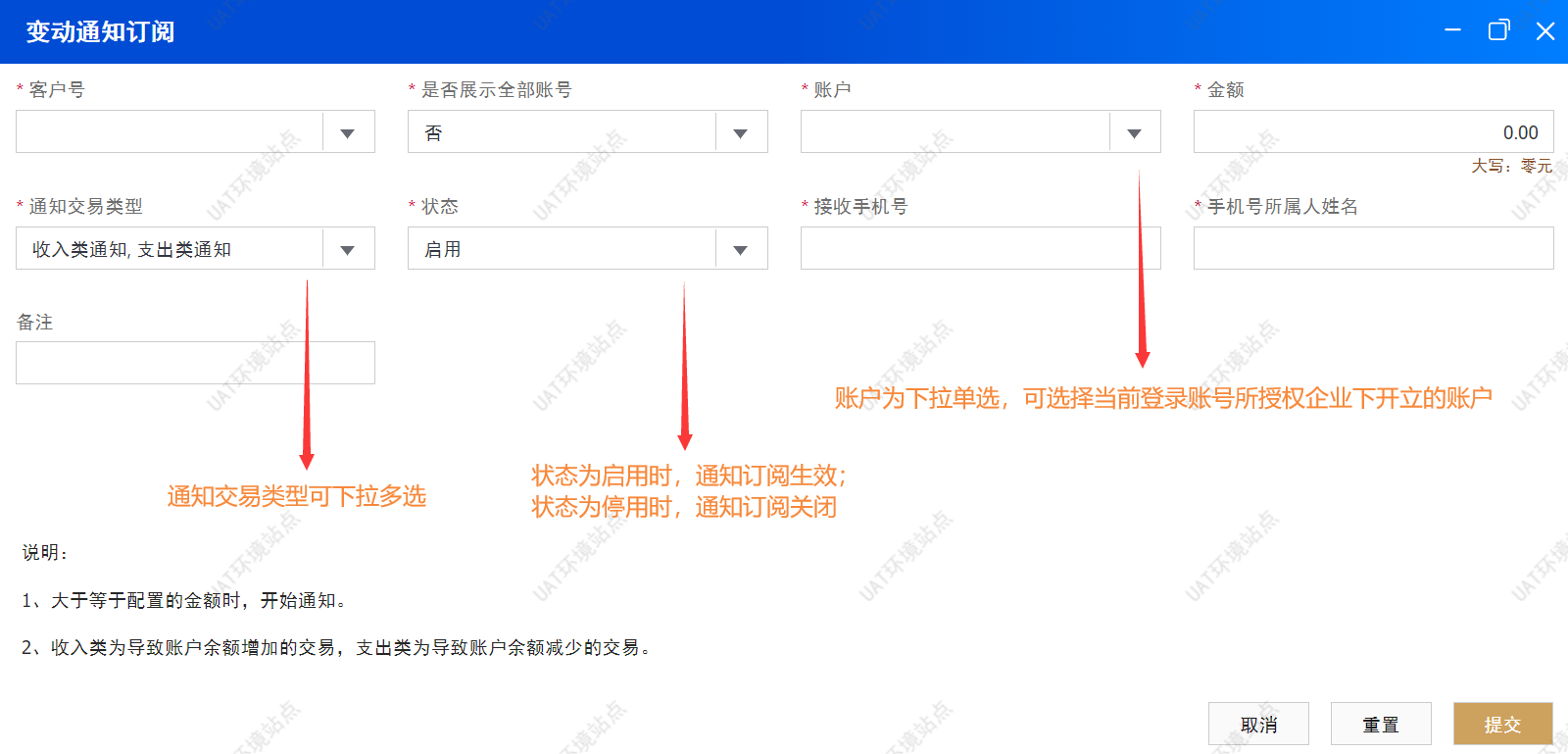
Task: Submit the form with 提交 button
Action: click(x=1502, y=725)
